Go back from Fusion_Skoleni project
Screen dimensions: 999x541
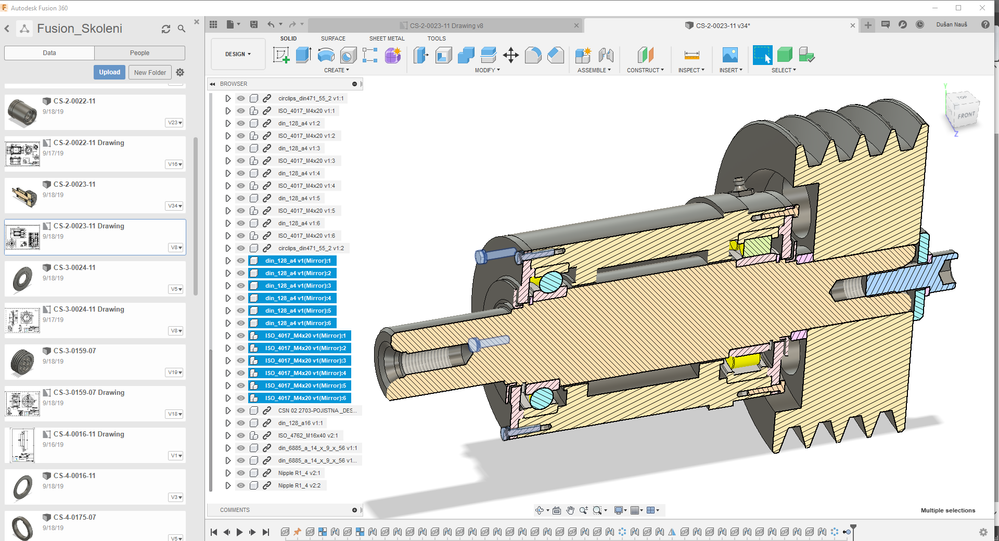tap(7, 29)
